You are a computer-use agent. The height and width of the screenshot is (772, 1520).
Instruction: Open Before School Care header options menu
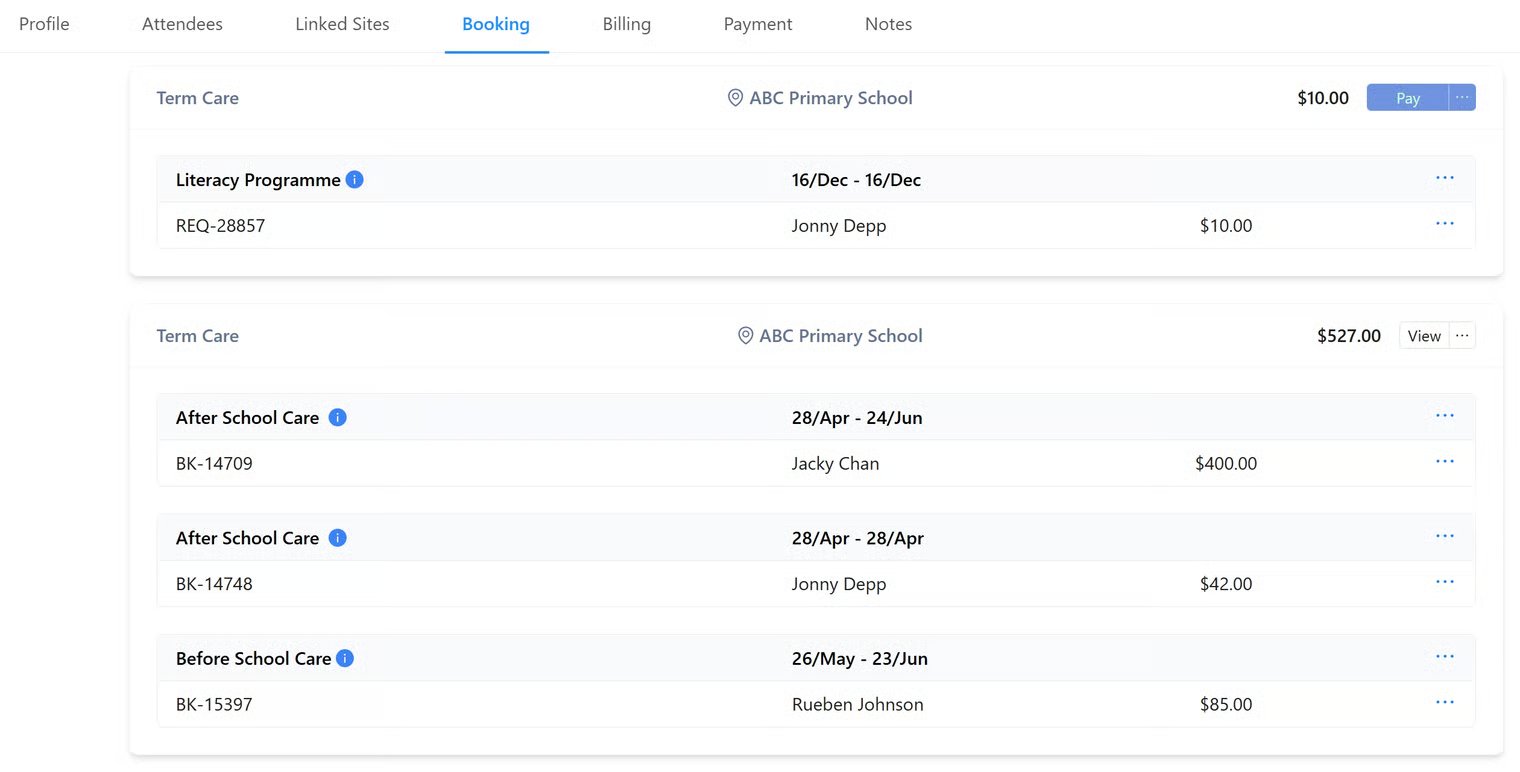[x=1444, y=657]
